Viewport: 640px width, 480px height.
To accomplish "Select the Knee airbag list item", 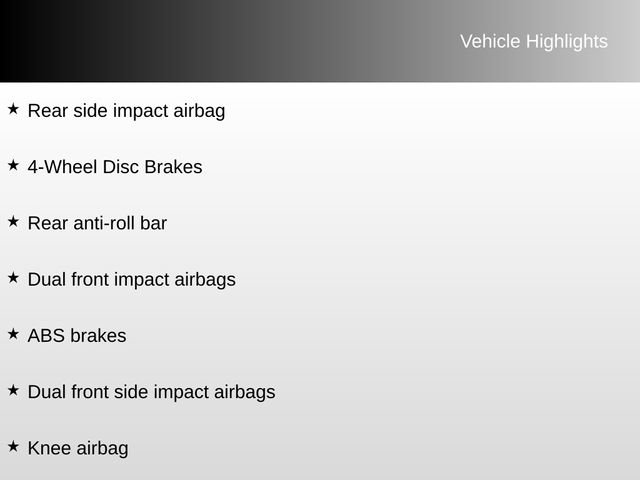I will tap(78, 448).
